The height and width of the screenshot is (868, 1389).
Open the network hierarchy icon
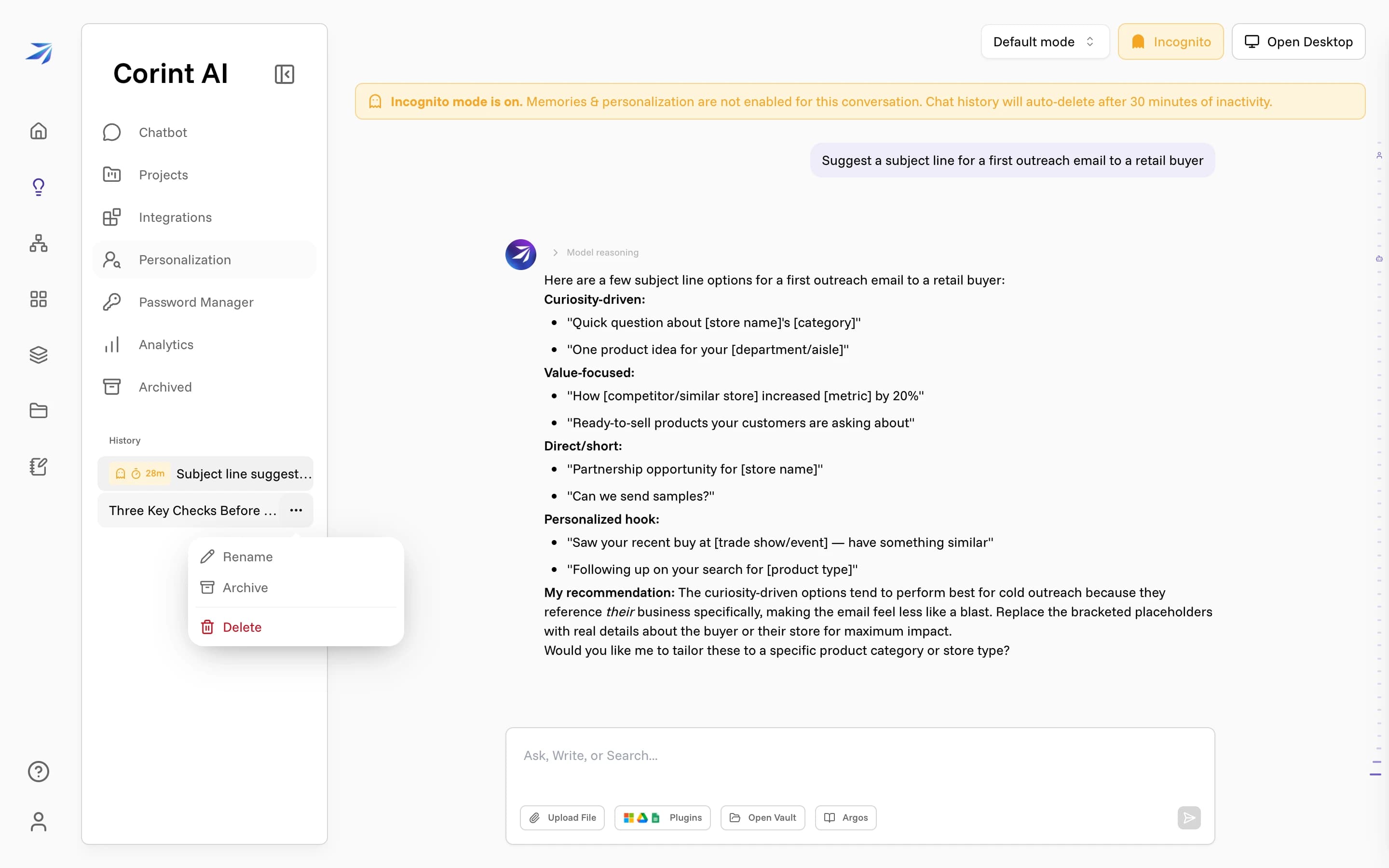[39, 243]
